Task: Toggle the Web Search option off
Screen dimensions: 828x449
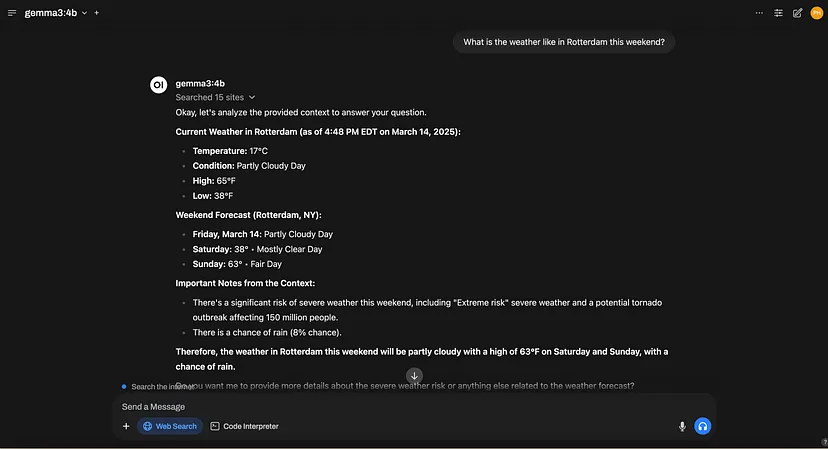Action: [170, 426]
